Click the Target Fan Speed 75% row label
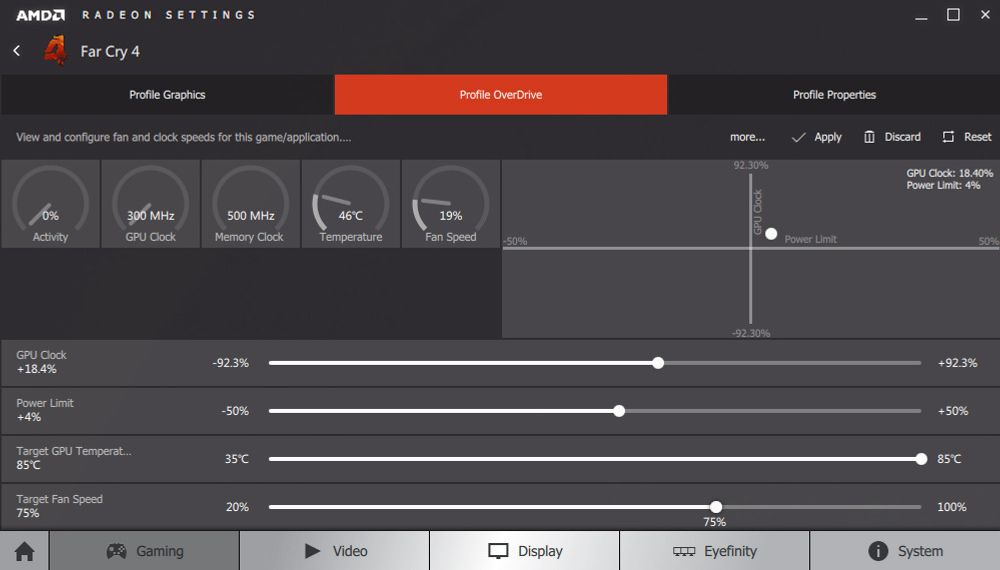 pos(59,506)
